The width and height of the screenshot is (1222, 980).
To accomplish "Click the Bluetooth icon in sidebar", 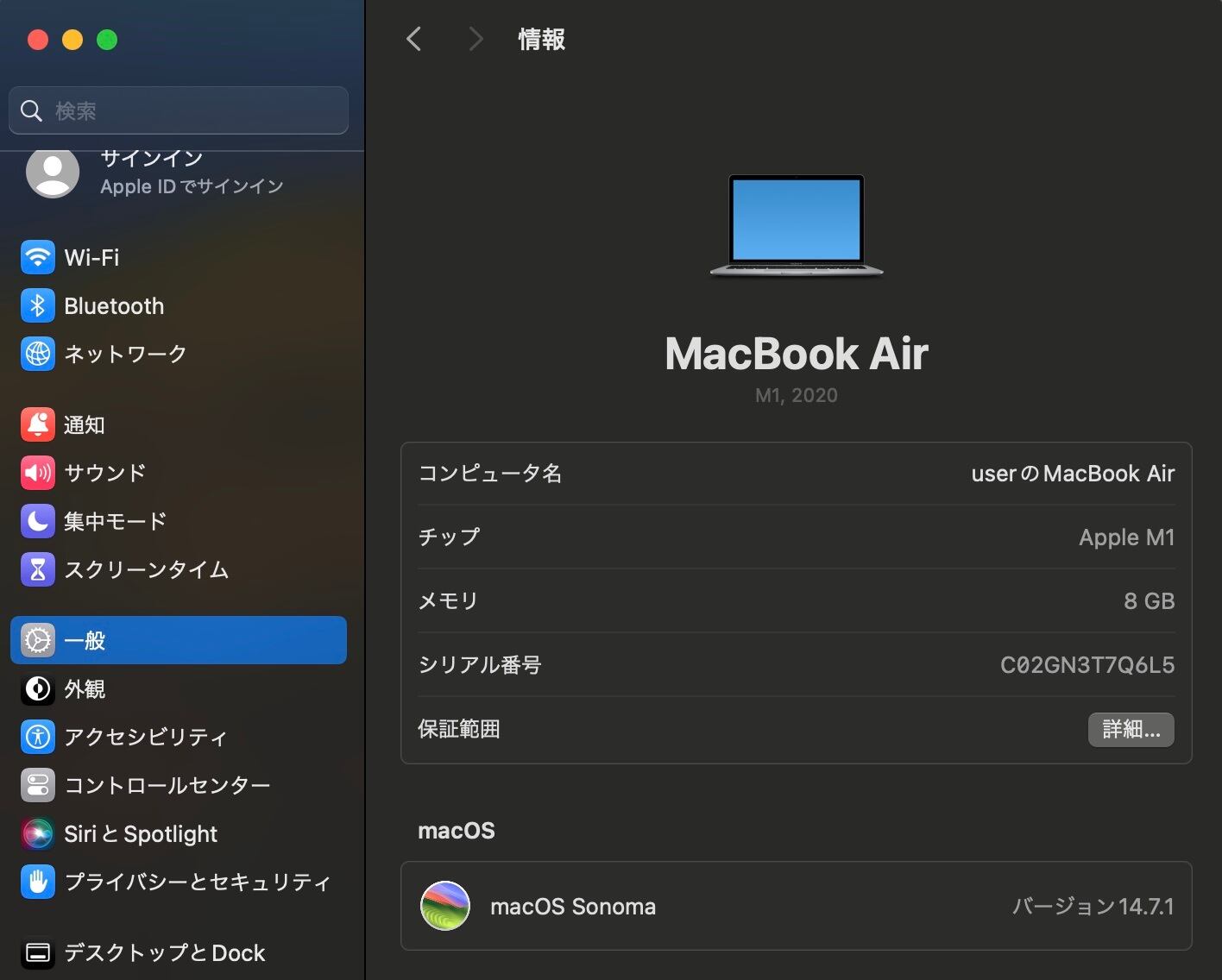I will [x=38, y=305].
